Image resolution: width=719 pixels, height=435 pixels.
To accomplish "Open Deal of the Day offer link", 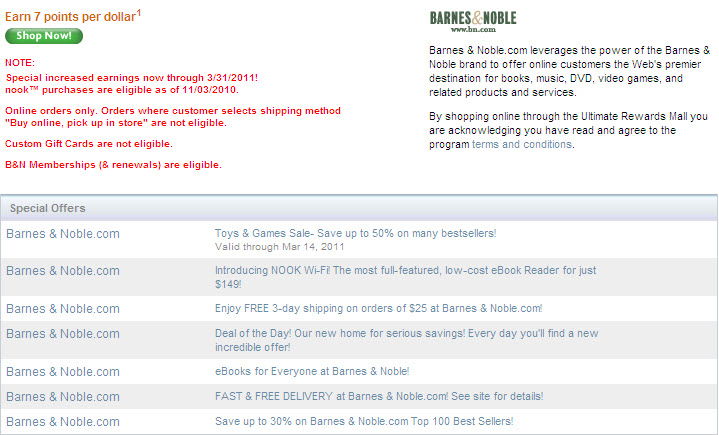I will 406,340.
